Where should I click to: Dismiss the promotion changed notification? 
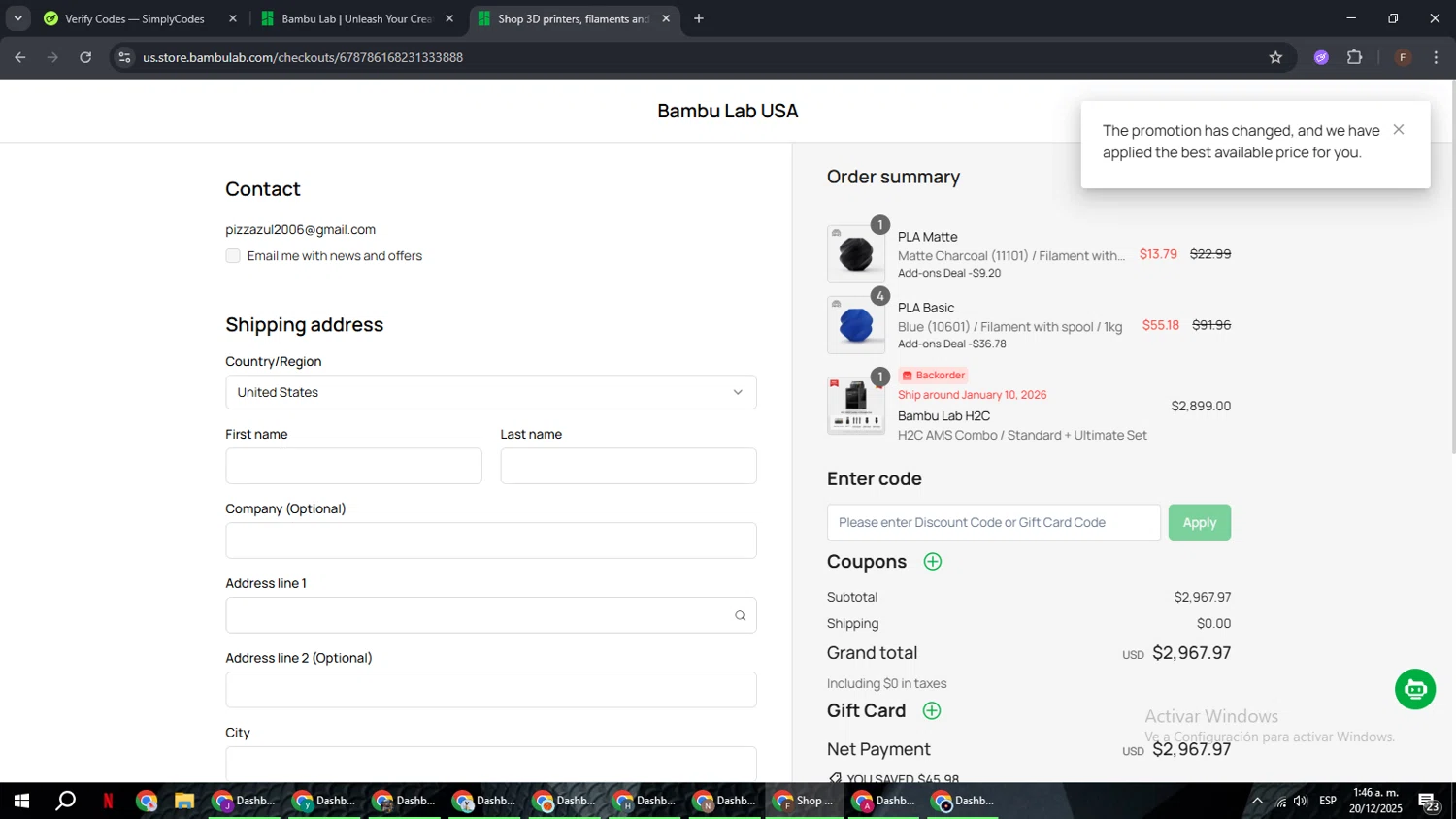[x=1398, y=130]
